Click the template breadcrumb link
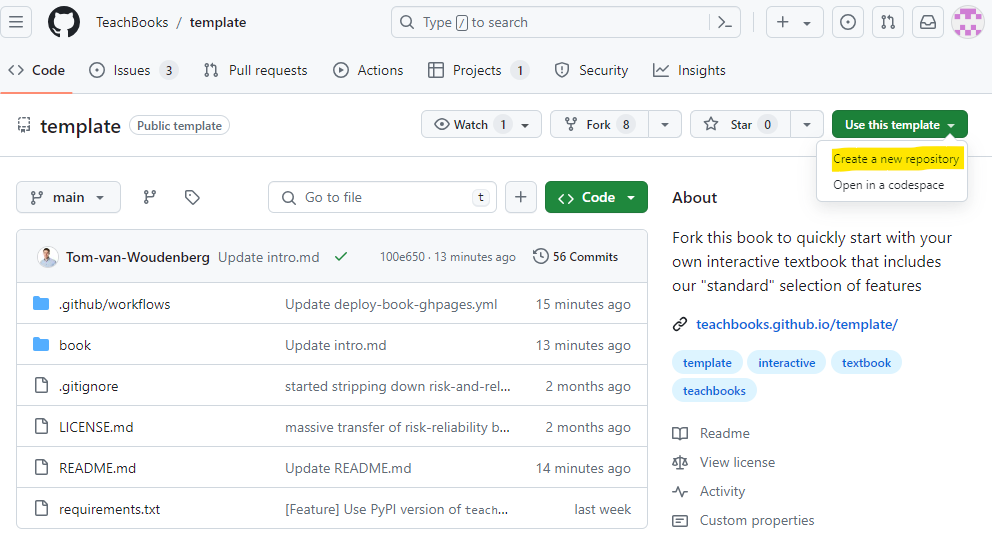 pyautogui.click(x=218, y=22)
